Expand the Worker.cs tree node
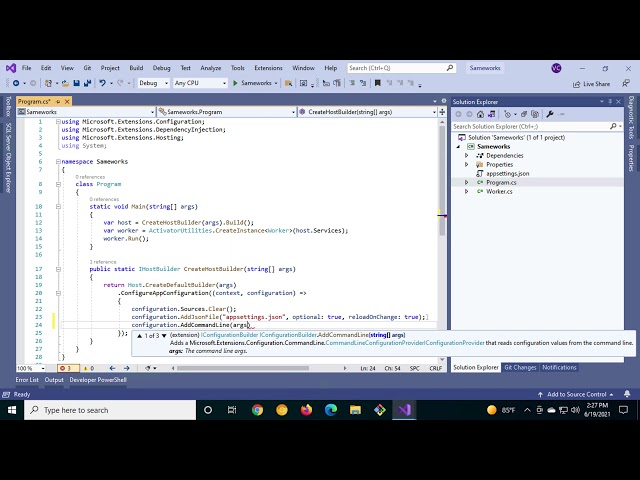The width and height of the screenshot is (640, 480). pyautogui.click(x=467, y=191)
